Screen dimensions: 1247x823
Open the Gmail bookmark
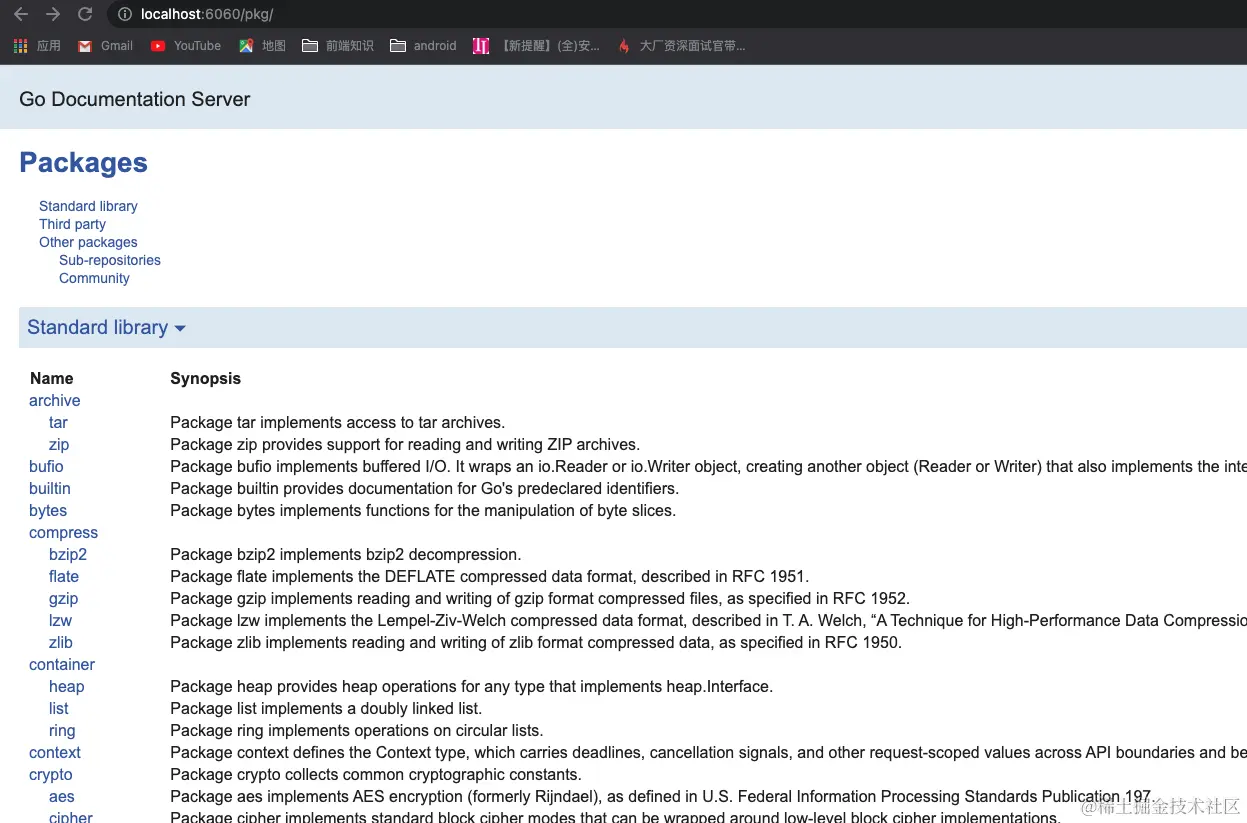[x=106, y=46]
